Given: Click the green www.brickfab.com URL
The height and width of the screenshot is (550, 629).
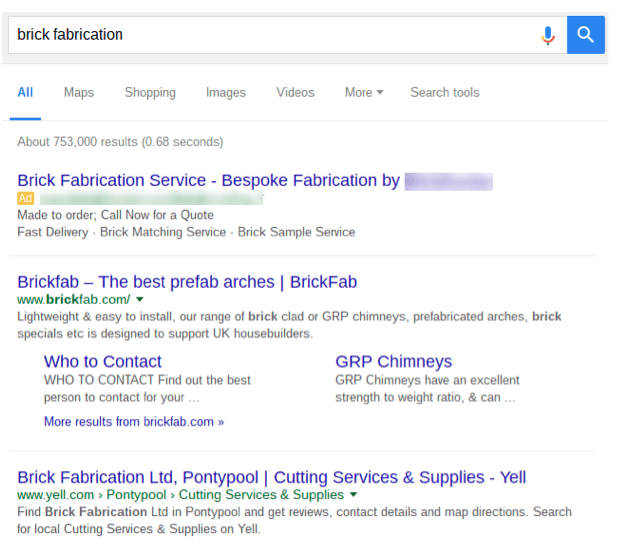Looking at the screenshot, I should point(73,300).
